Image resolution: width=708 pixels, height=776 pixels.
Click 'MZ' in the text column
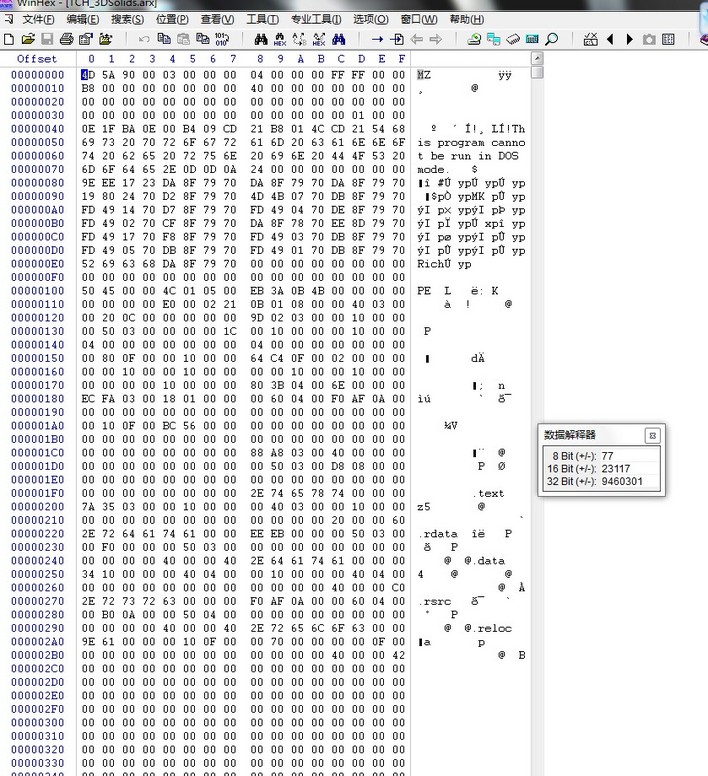click(x=424, y=75)
